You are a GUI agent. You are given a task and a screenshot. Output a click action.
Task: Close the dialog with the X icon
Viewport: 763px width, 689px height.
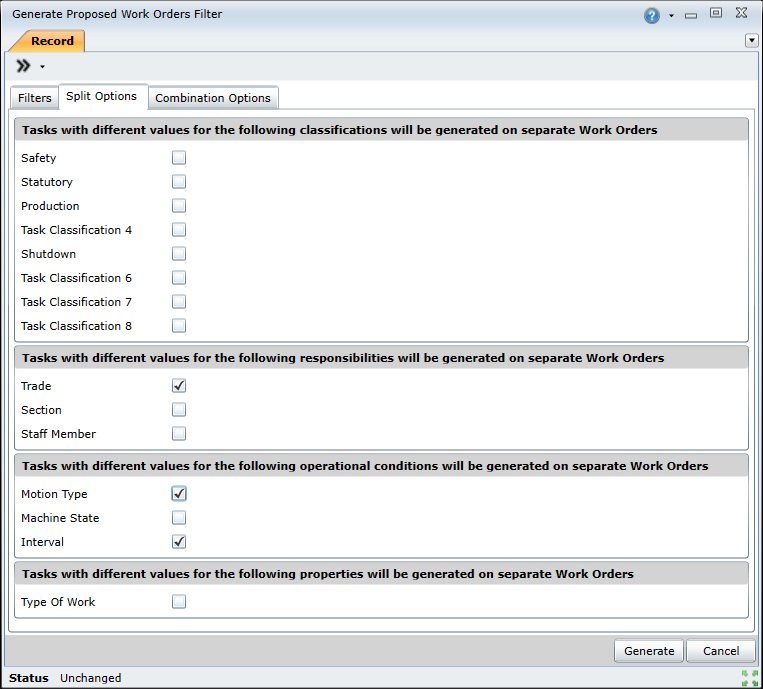tap(741, 14)
